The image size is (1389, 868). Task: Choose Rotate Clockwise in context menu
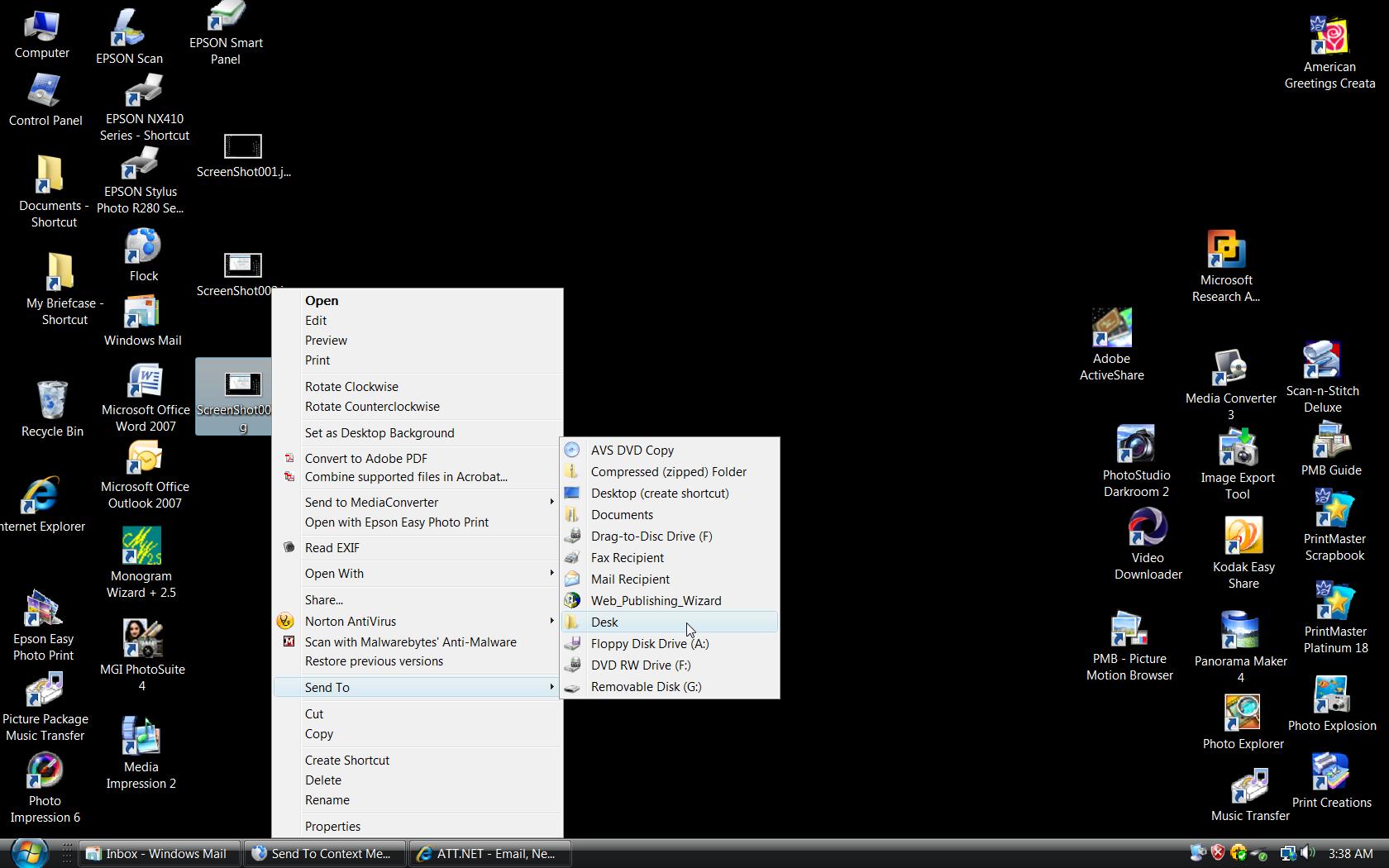point(418,386)
